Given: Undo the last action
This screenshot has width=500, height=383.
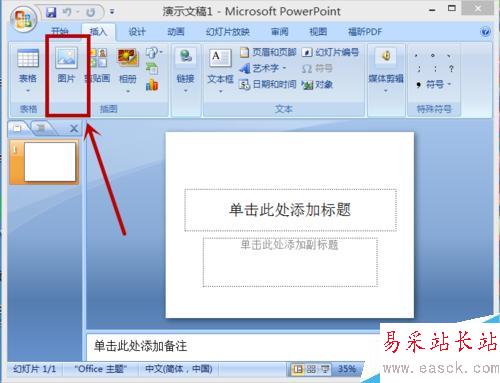Looking at the screenshot, I should (x=67, y=12).
